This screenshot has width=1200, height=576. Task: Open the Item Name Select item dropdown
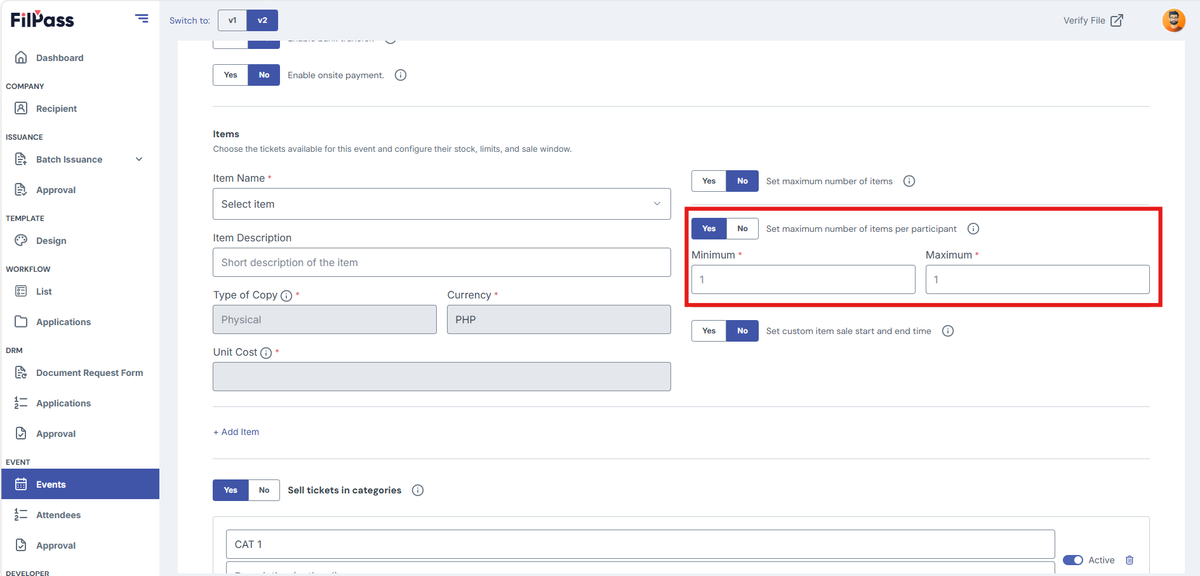pyautogui.click(x=442, y=204)
